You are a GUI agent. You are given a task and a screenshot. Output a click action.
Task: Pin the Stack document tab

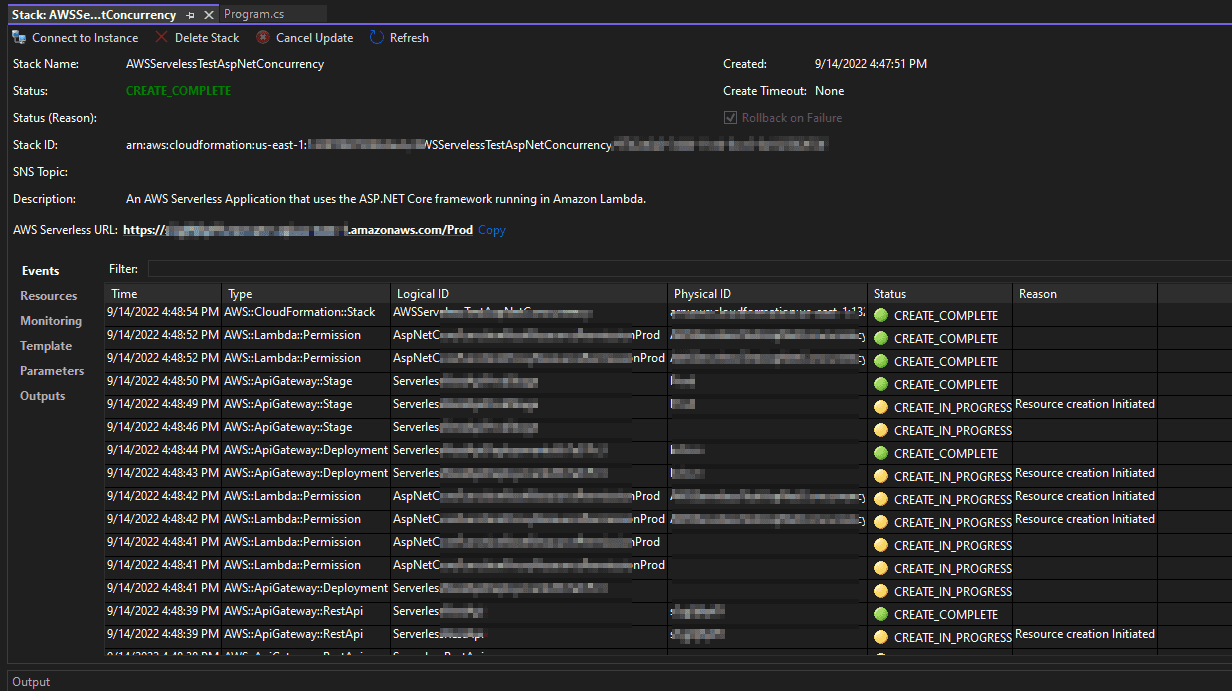pos(191,15)
